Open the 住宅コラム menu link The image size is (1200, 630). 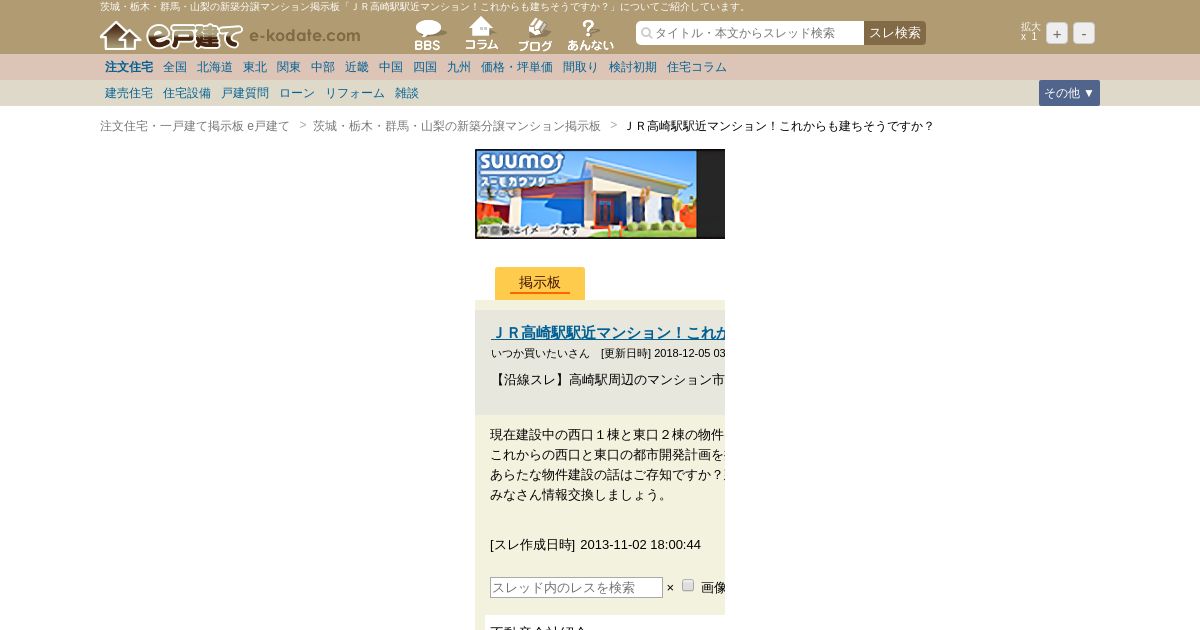pos(697,67)
